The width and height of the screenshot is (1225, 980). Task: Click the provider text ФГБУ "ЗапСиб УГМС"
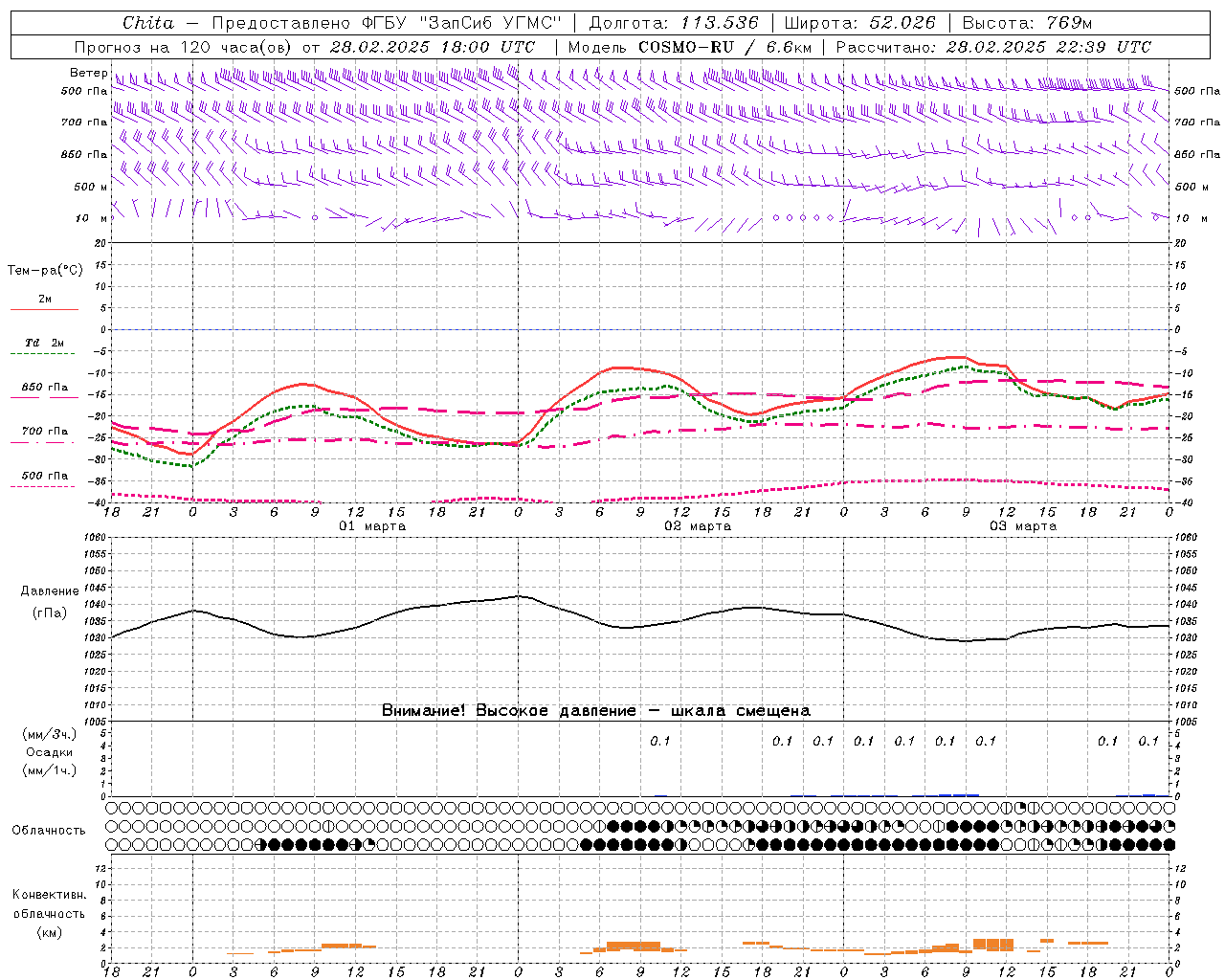(x=461, y=23)
